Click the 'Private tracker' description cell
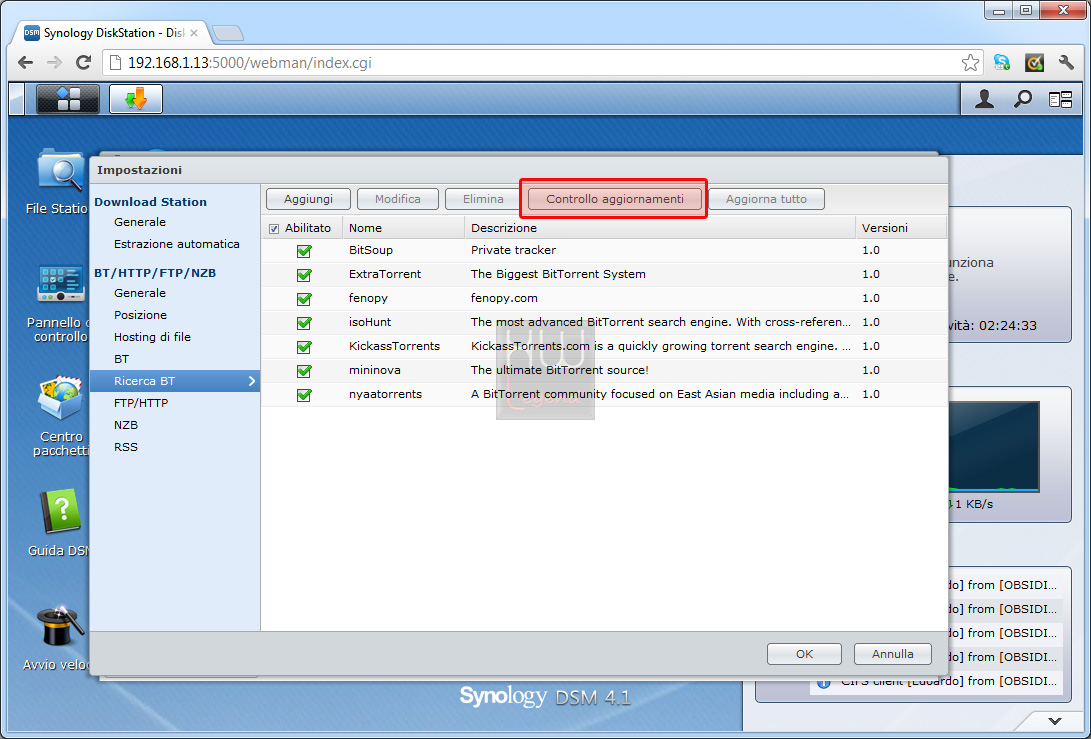Image resolution: width=1091 pixels, height=739 pixels. [513, 250]
